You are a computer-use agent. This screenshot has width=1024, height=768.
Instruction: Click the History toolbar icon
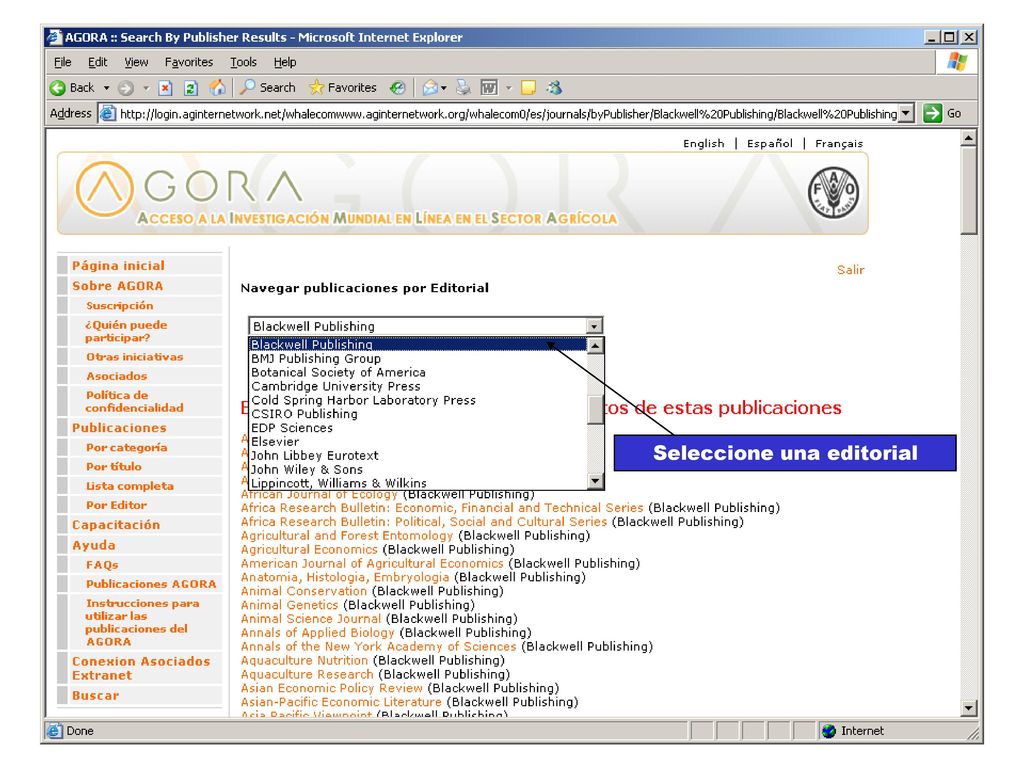tap(397, 88)
